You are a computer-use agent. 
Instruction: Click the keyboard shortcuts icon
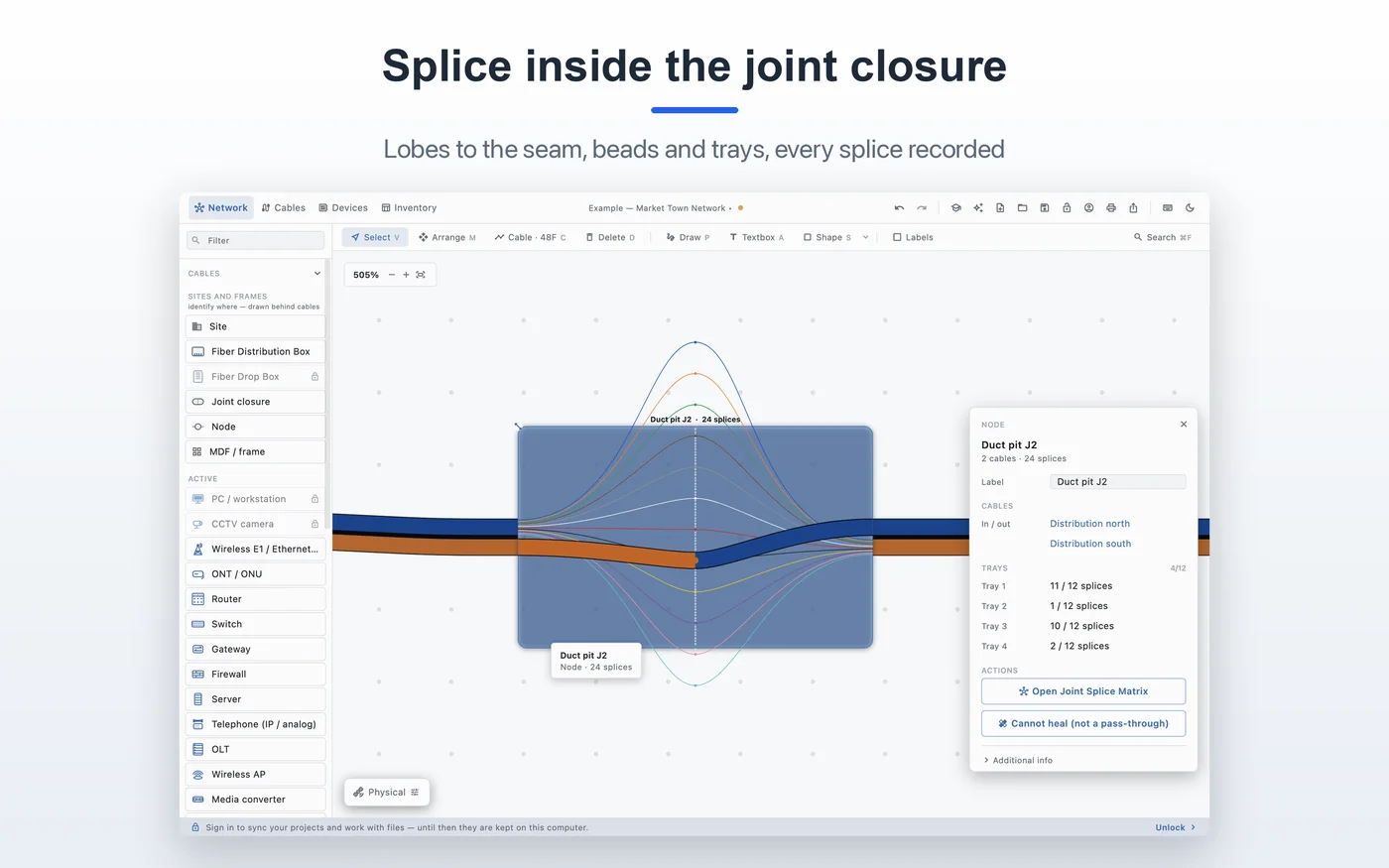pos(1168,208)
